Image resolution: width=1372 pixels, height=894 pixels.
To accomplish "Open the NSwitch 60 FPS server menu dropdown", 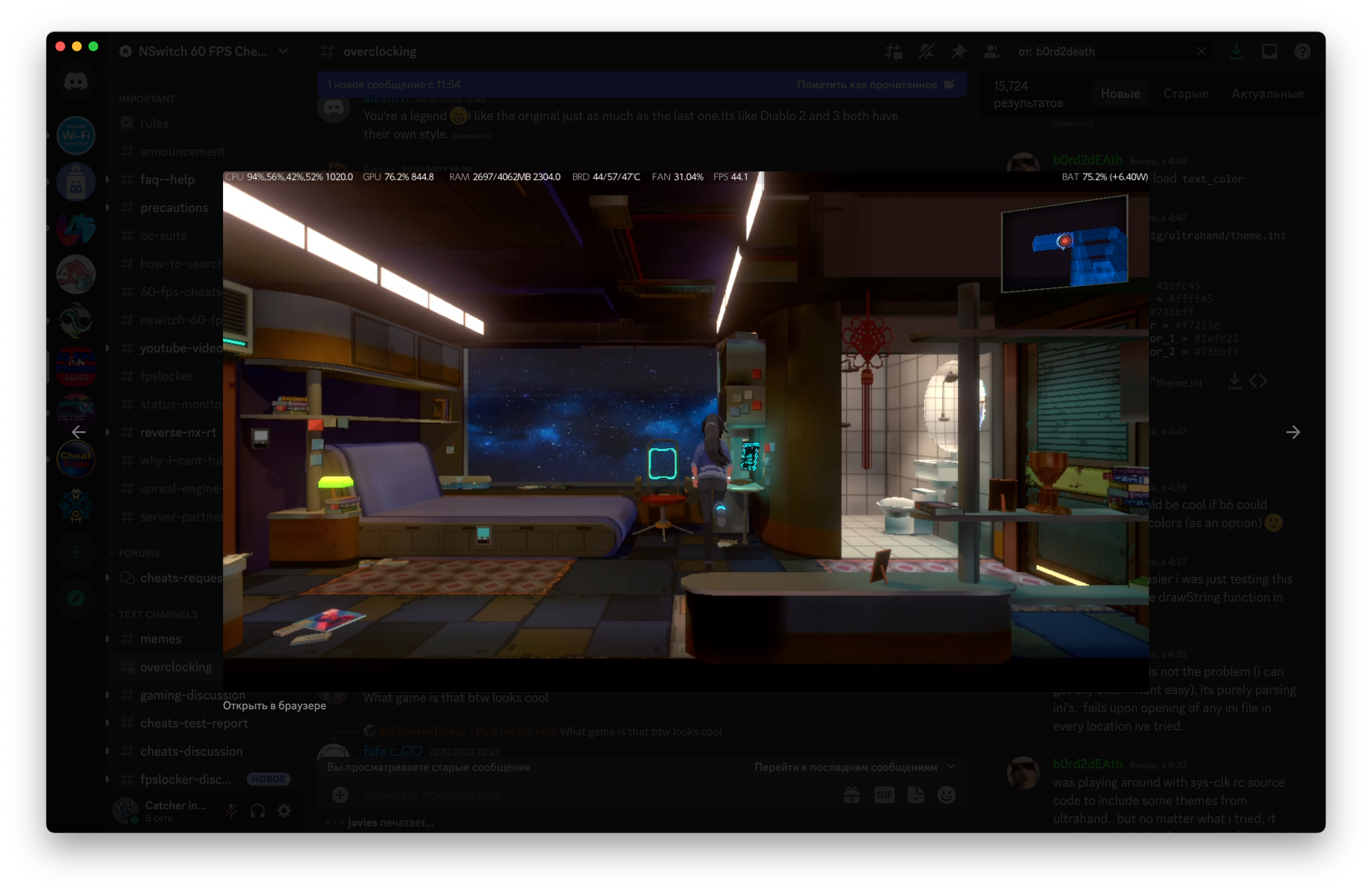I will 283,51.
